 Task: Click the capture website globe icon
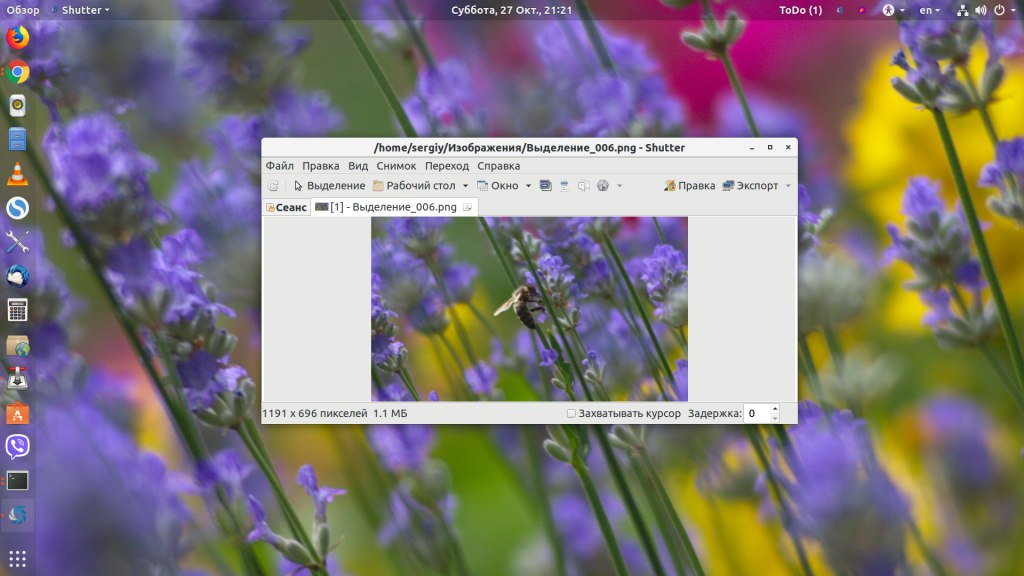[603, 186]
